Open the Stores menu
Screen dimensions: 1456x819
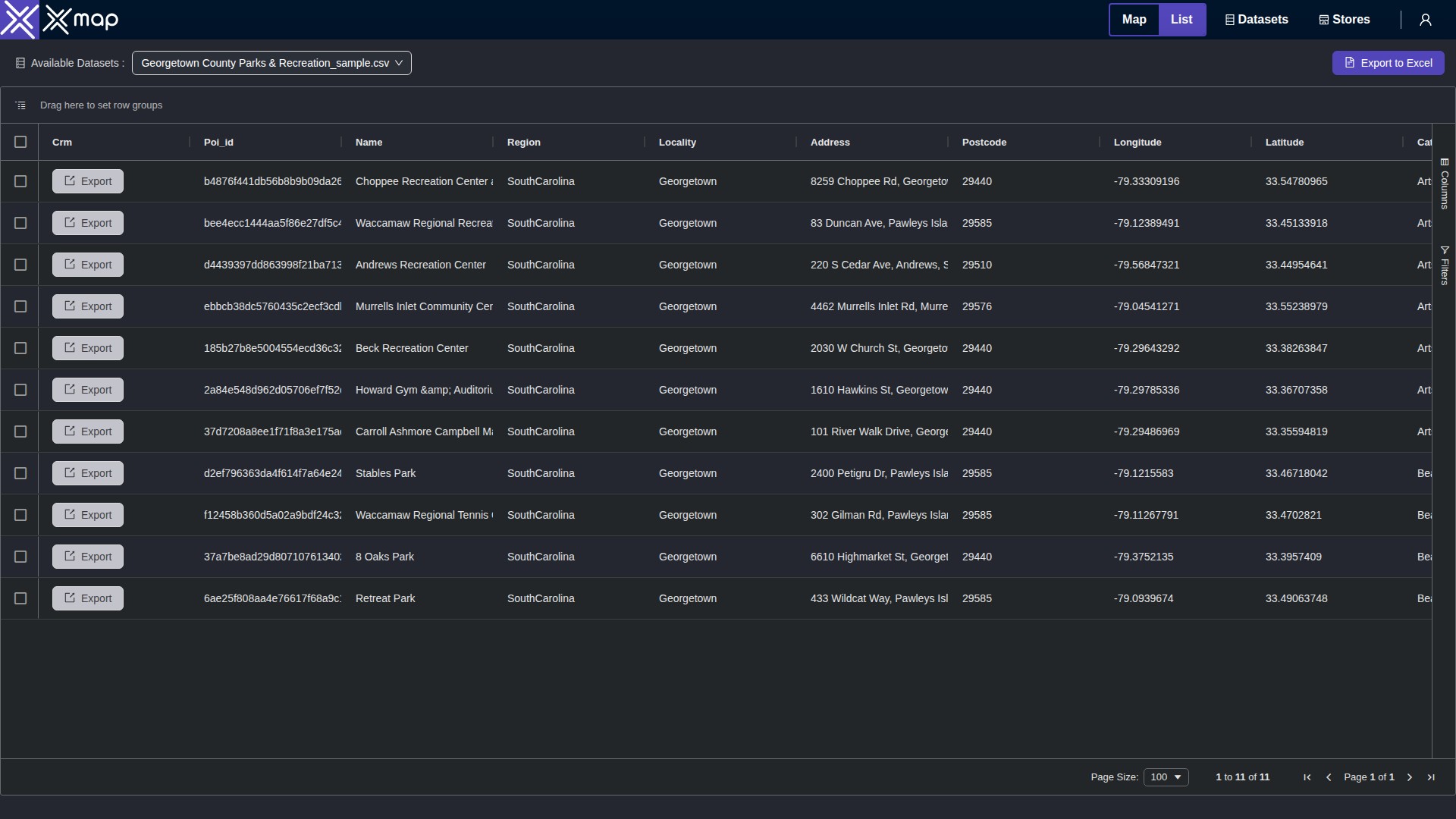[x=1345, y=20]
